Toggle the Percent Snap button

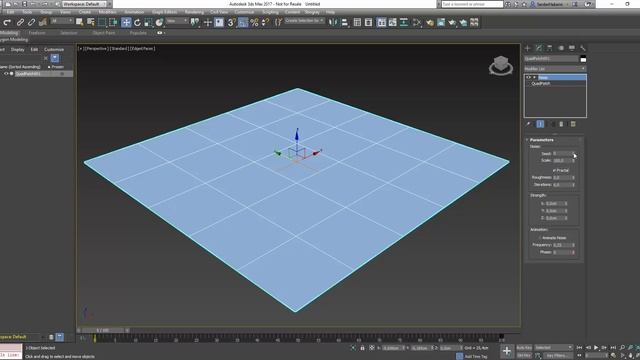pos(254,22)
